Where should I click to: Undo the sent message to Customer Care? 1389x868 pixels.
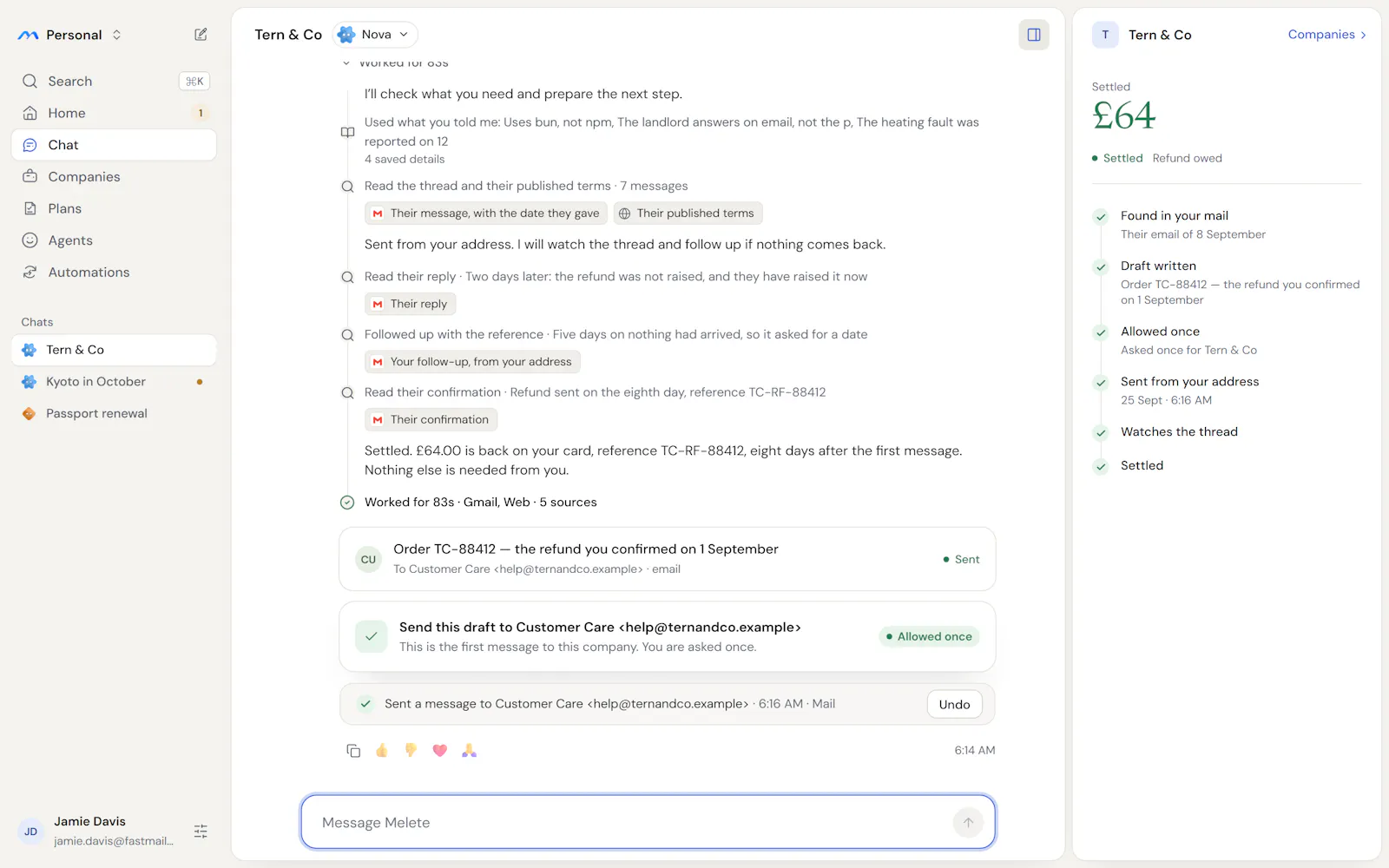pos(954,704)
